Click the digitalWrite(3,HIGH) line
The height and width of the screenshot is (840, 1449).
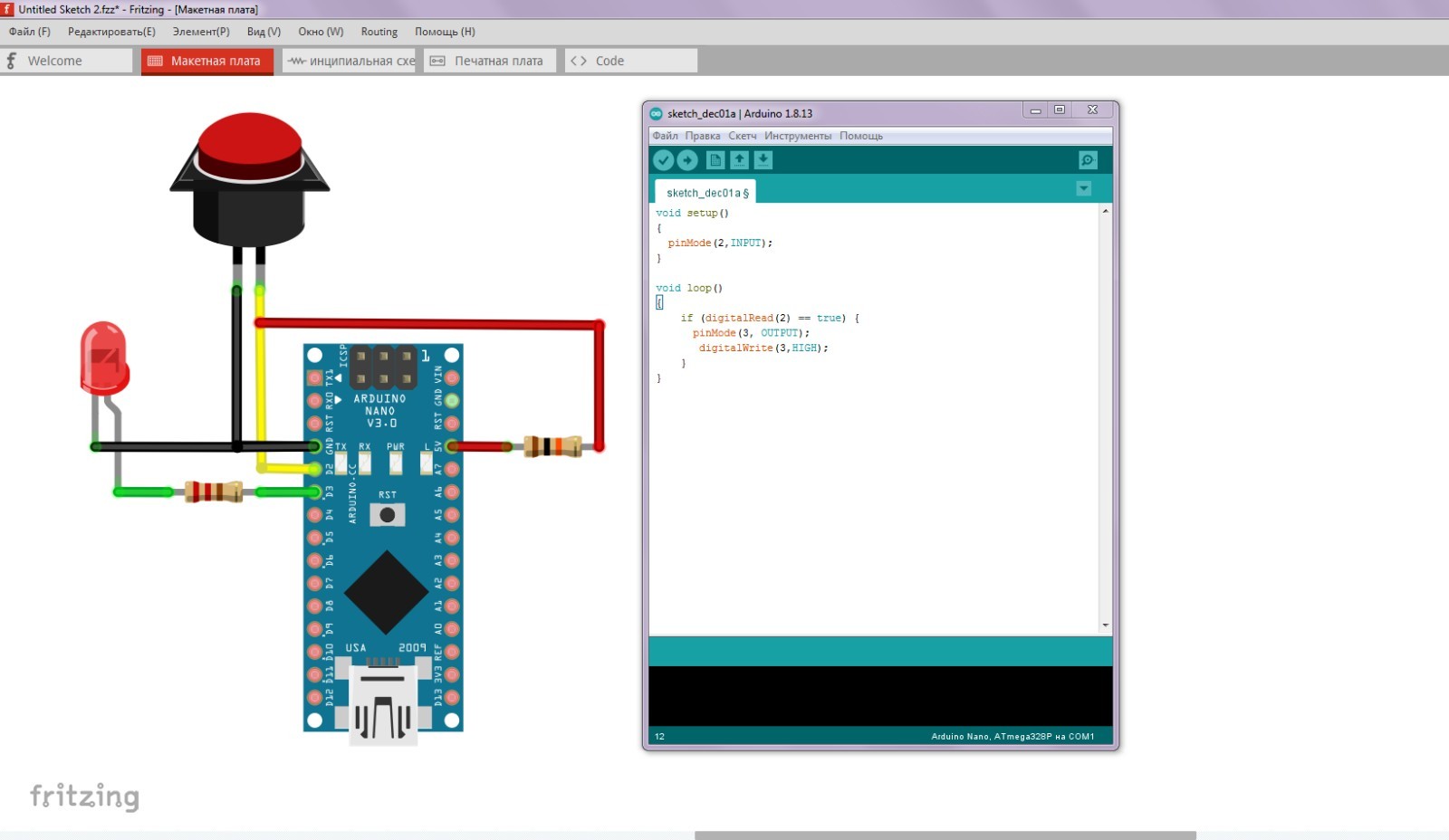[763, 348]
